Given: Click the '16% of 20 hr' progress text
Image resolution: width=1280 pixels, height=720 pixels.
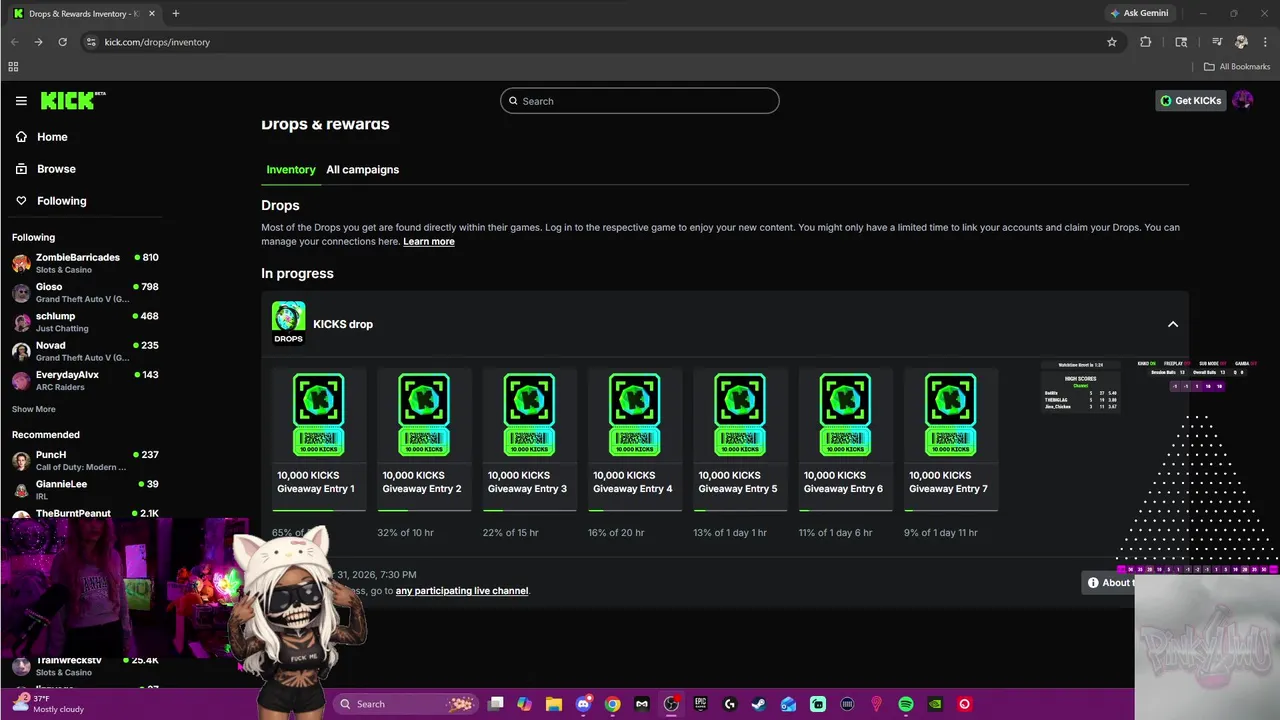Looking at the screenshot, I should click(x=616, y=532).
